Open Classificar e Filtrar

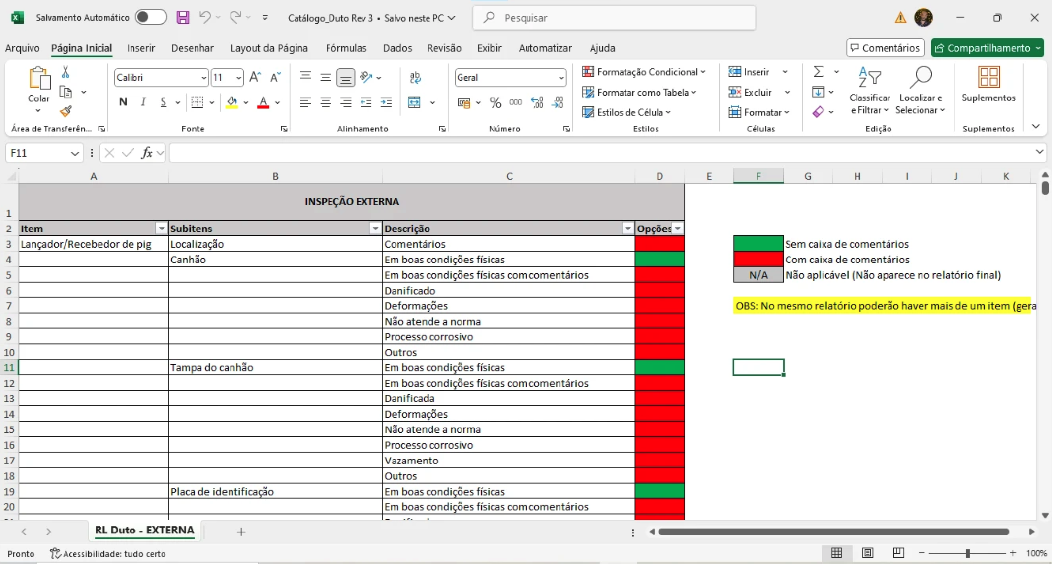point(870,90)
